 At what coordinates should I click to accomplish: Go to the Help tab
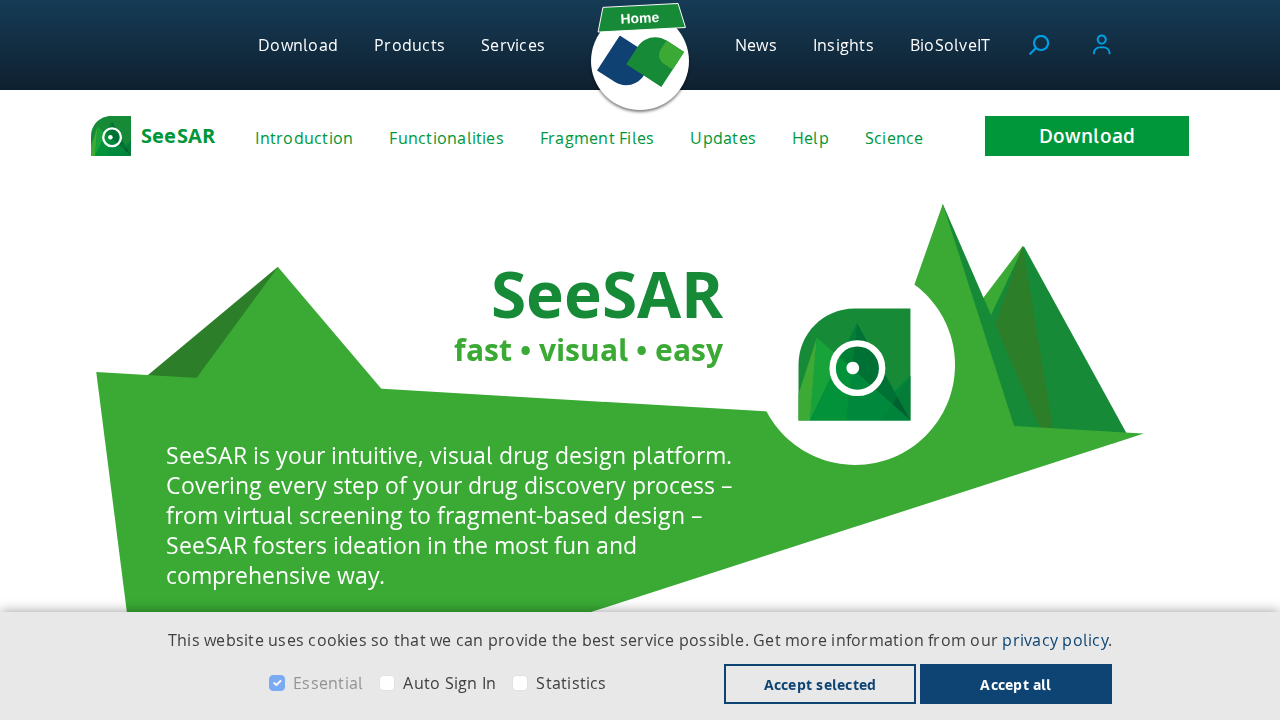pos(810,138)
